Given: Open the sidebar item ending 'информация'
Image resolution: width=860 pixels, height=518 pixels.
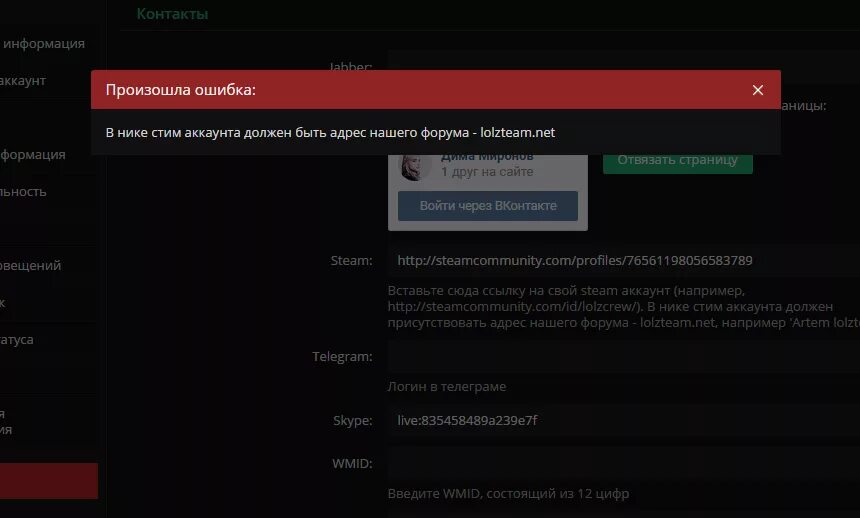Looking at the screenshot, I should coord(43,43).
